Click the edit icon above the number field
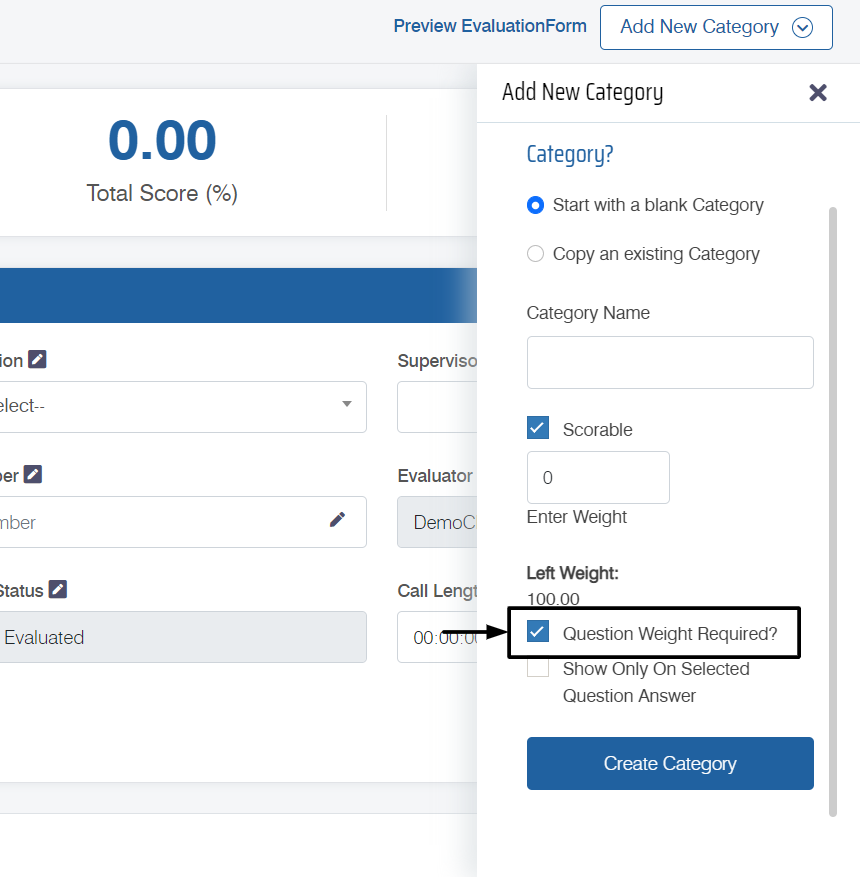 coord(33,474)
